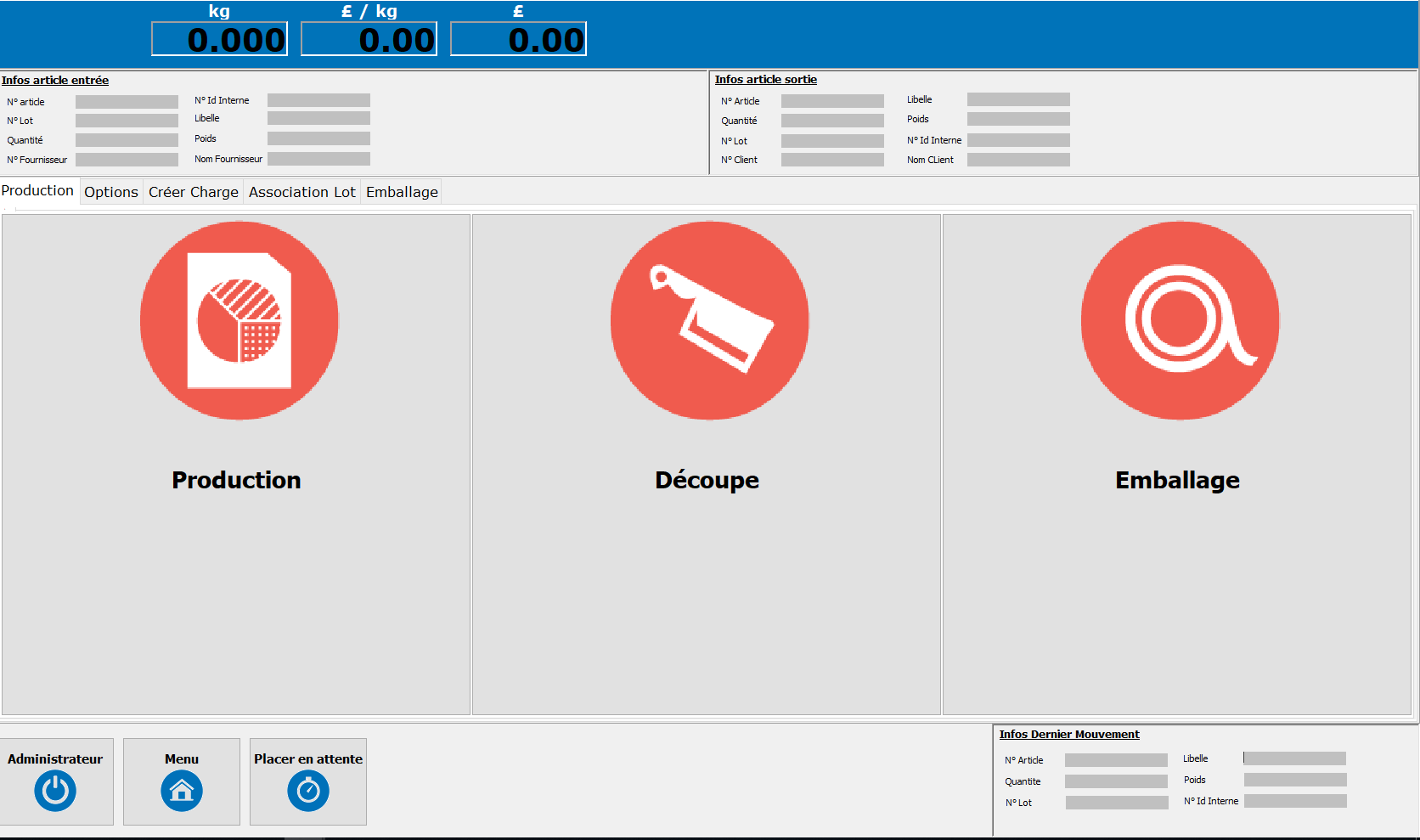1420x840 pixels.
Task: Click Quantité field in article entrée
Action: tap(127, 140)
